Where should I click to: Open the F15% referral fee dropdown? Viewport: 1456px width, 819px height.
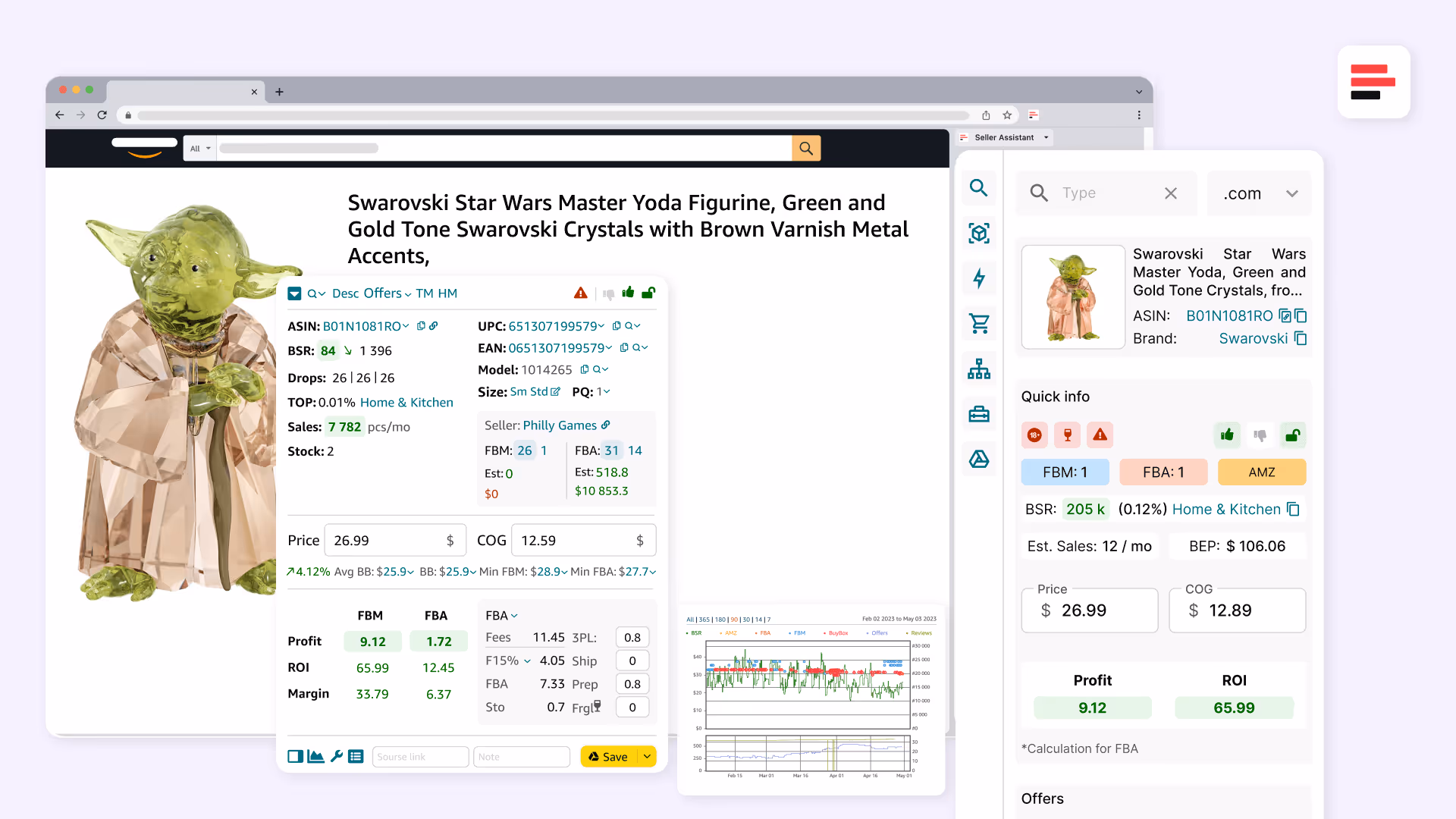[508, 661]
